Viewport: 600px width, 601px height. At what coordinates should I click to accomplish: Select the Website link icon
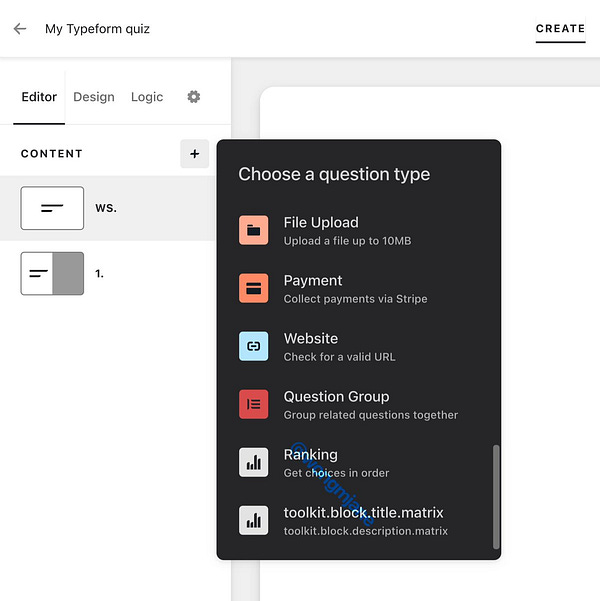(253, 346)
